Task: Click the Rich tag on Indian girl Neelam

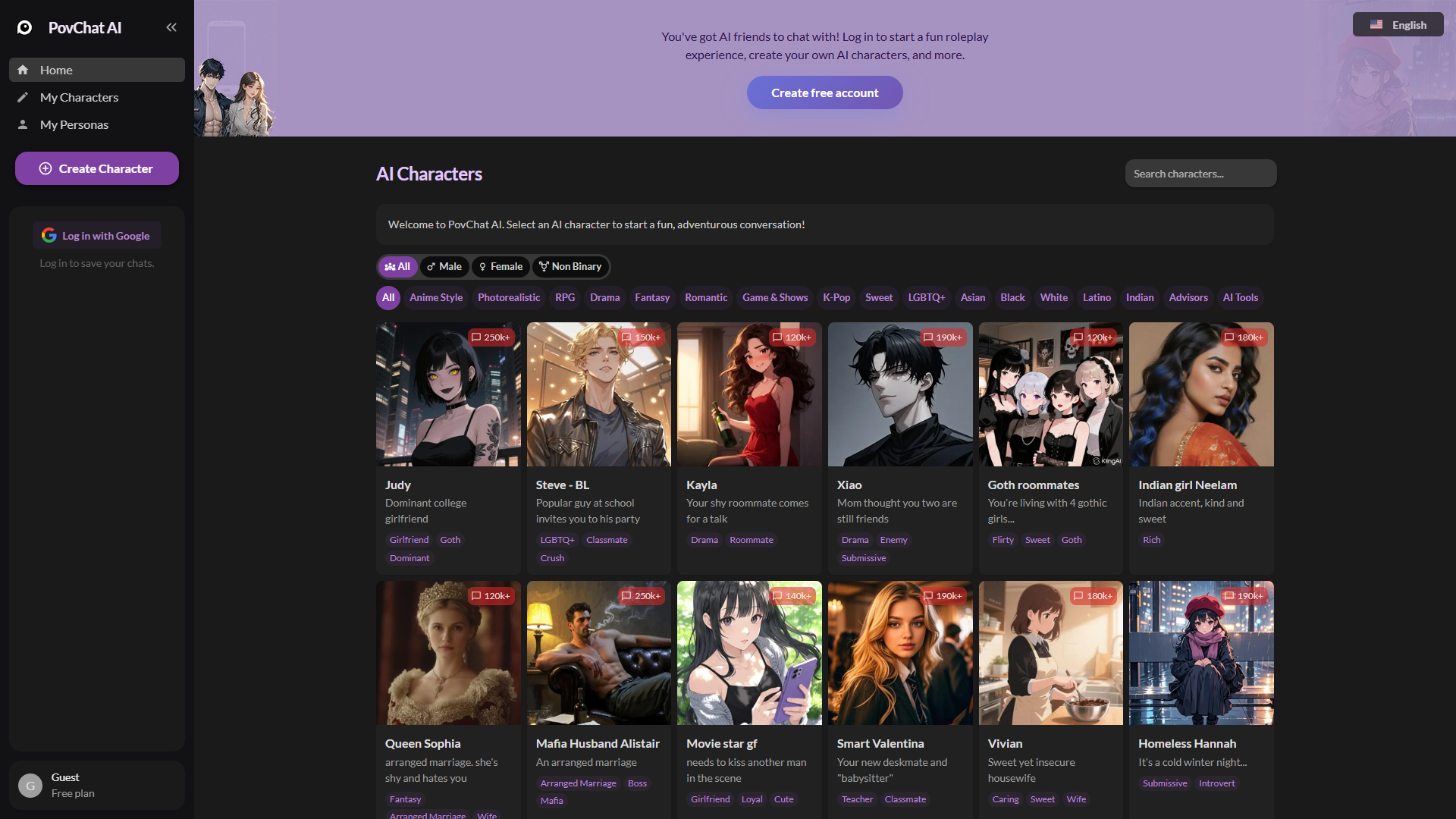Action: pos(1152,540)
